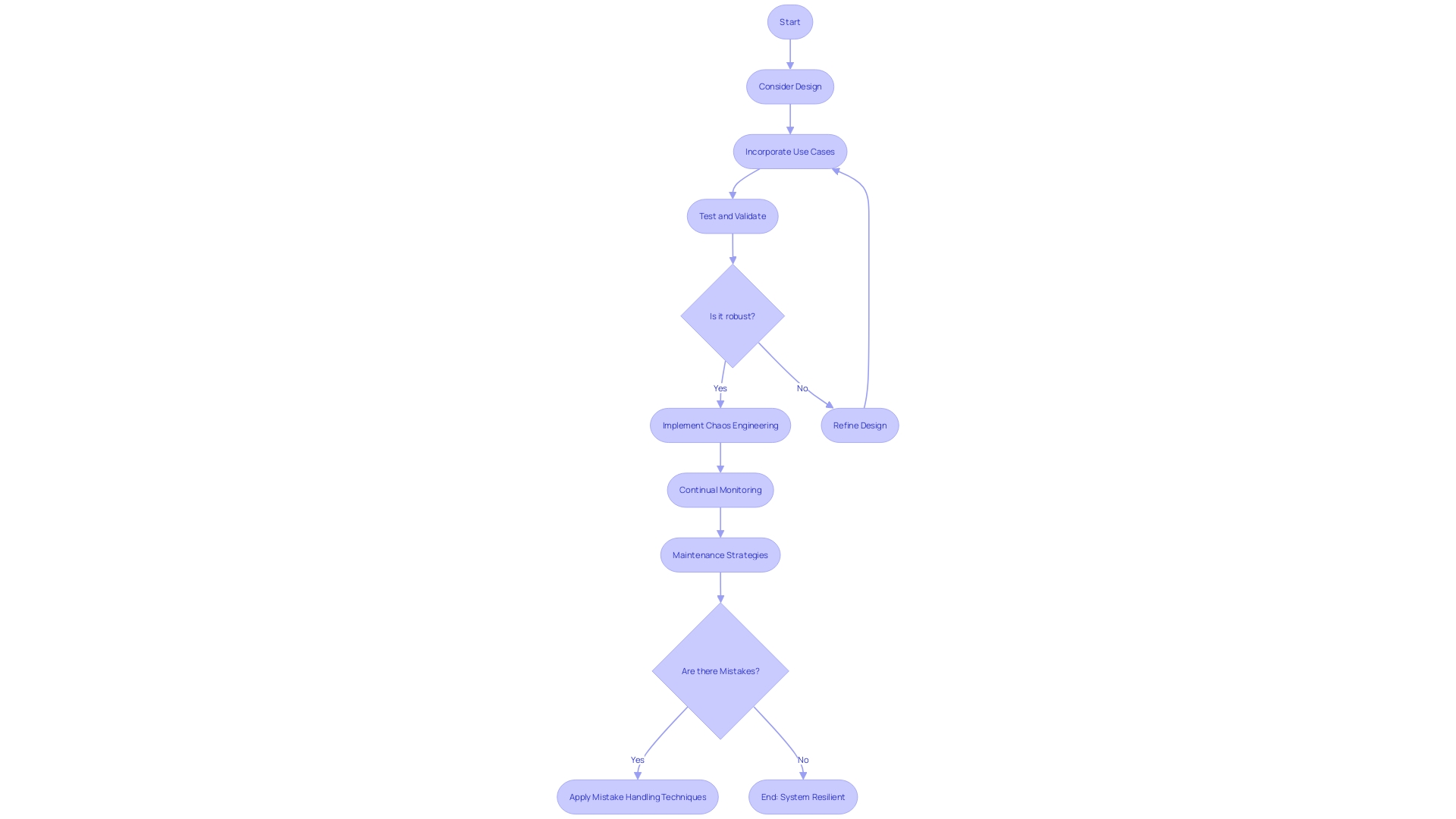Image resolution: width=1456 pixels, height=819 pixels.
Task: Select connection arrow between Start and Design
Action: [x=790, y=54]
